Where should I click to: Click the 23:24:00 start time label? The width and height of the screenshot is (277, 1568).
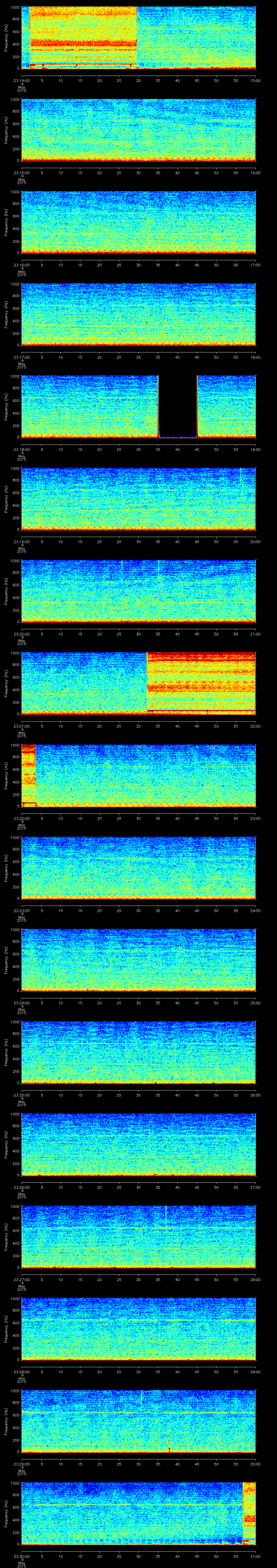(x=21, y=1003)
